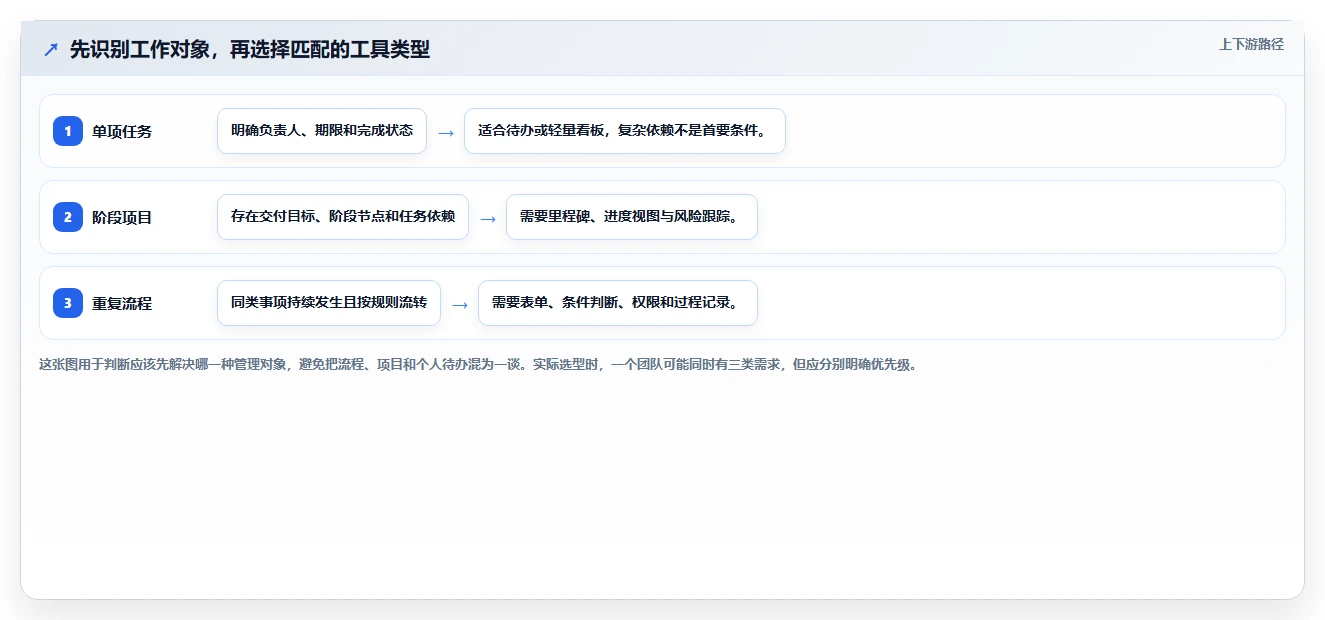Click the 适合待办或轻量看板 result box
The image size is (1325, 620).
[x=625, y=131]
